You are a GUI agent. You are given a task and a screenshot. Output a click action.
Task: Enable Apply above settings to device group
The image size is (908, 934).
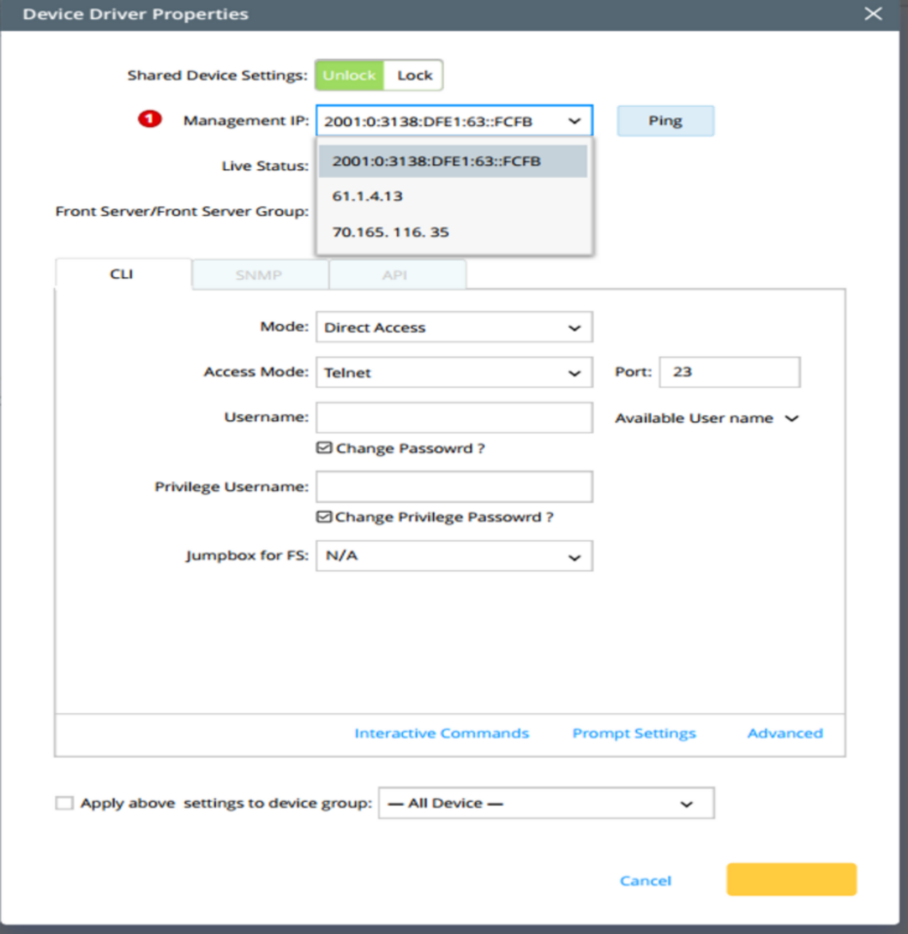tap(64, 803)
